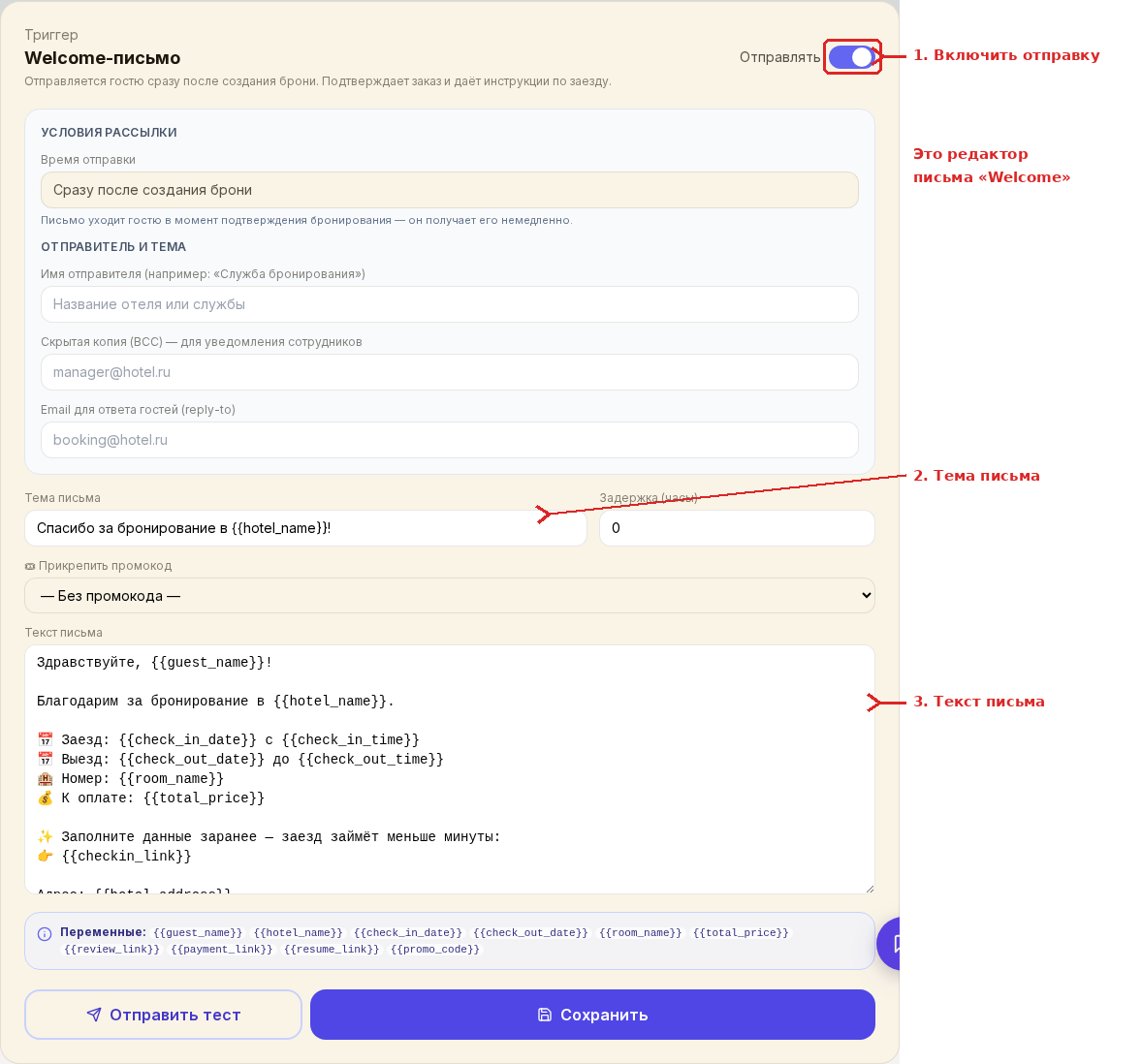Focus the BCC manager@hotel.ru field
This screenshot has height=1064, width=1142.
(450, 372)
